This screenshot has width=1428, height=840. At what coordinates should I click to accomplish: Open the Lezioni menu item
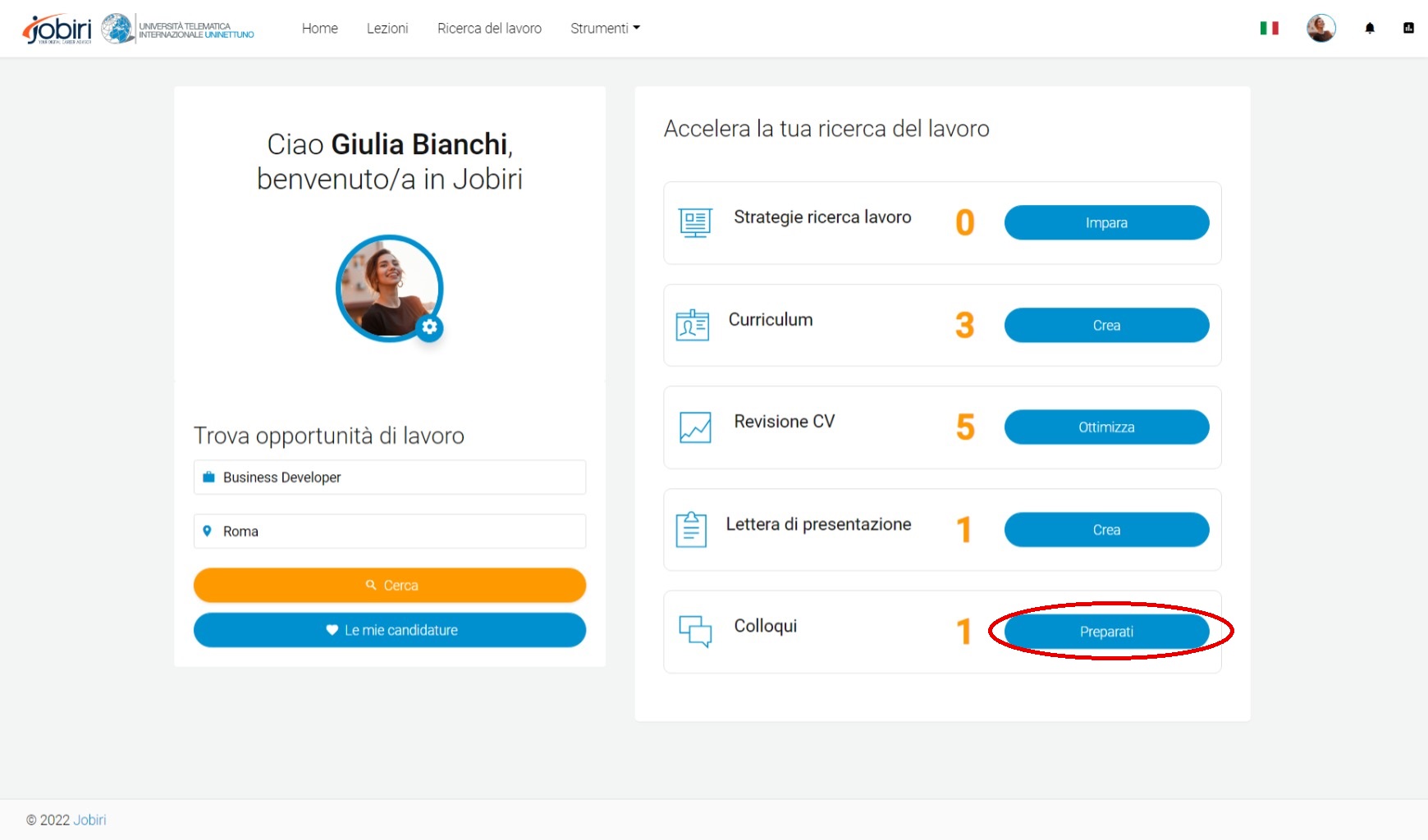387,29
